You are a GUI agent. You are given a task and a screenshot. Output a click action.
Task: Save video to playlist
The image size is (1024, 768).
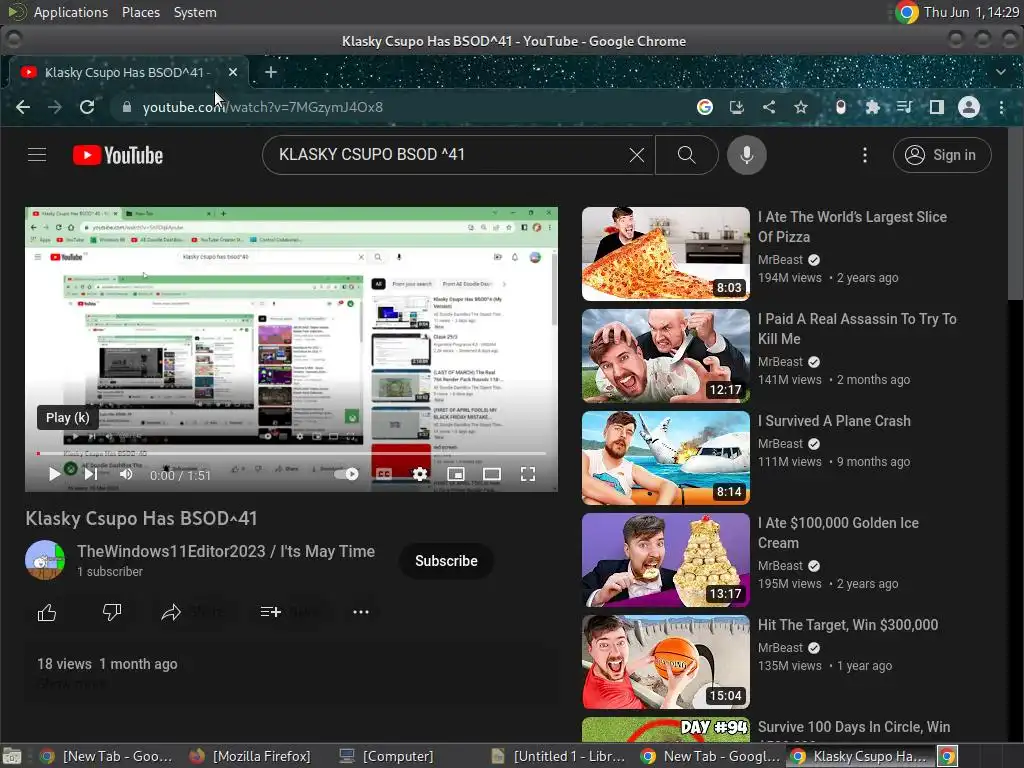270,613
